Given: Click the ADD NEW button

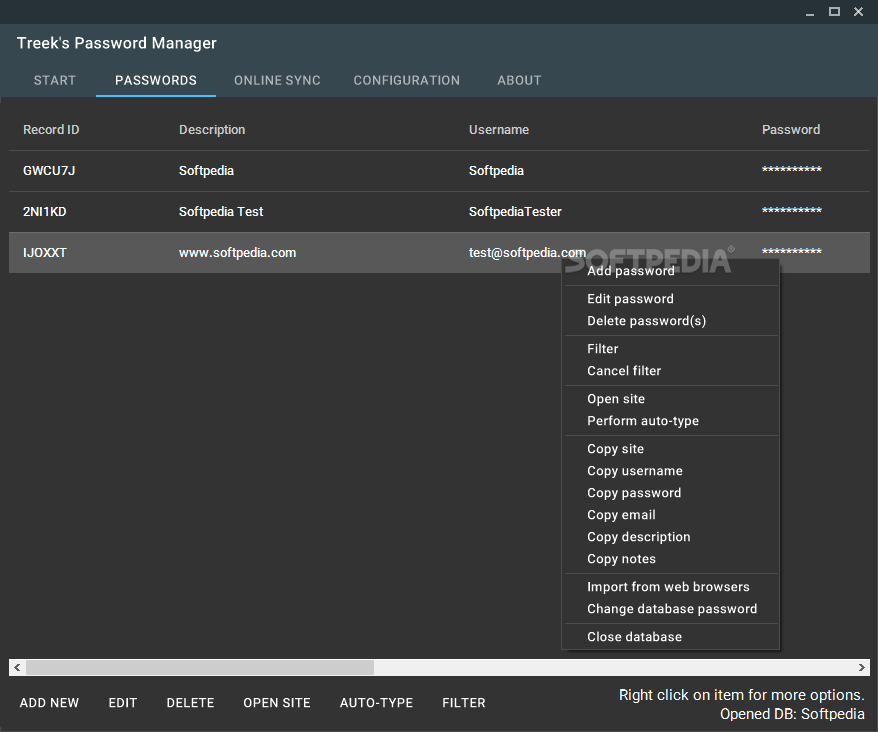Looking at the screenshot, I should pos(49,703).
